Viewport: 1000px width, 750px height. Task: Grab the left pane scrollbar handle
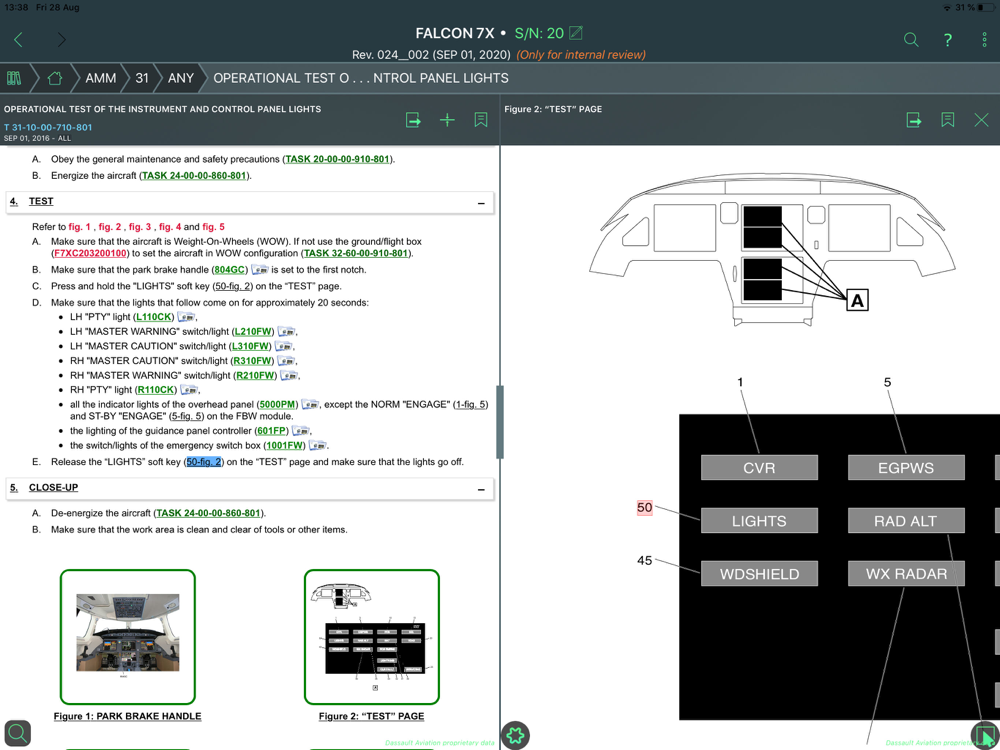point(500,422)
